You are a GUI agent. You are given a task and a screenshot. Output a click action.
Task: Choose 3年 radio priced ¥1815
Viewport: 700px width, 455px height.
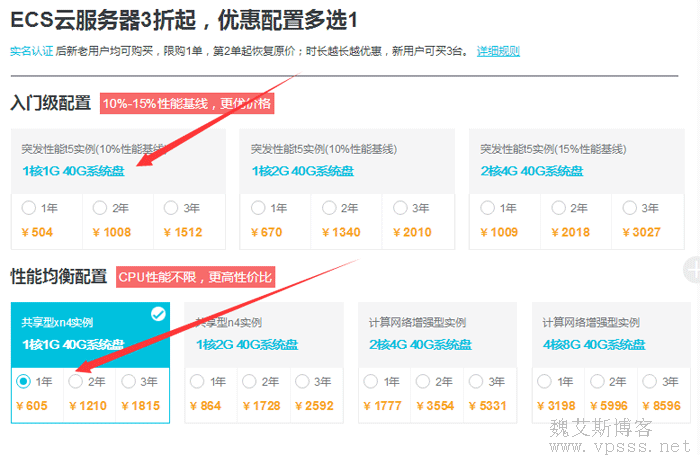click(128, 381)
